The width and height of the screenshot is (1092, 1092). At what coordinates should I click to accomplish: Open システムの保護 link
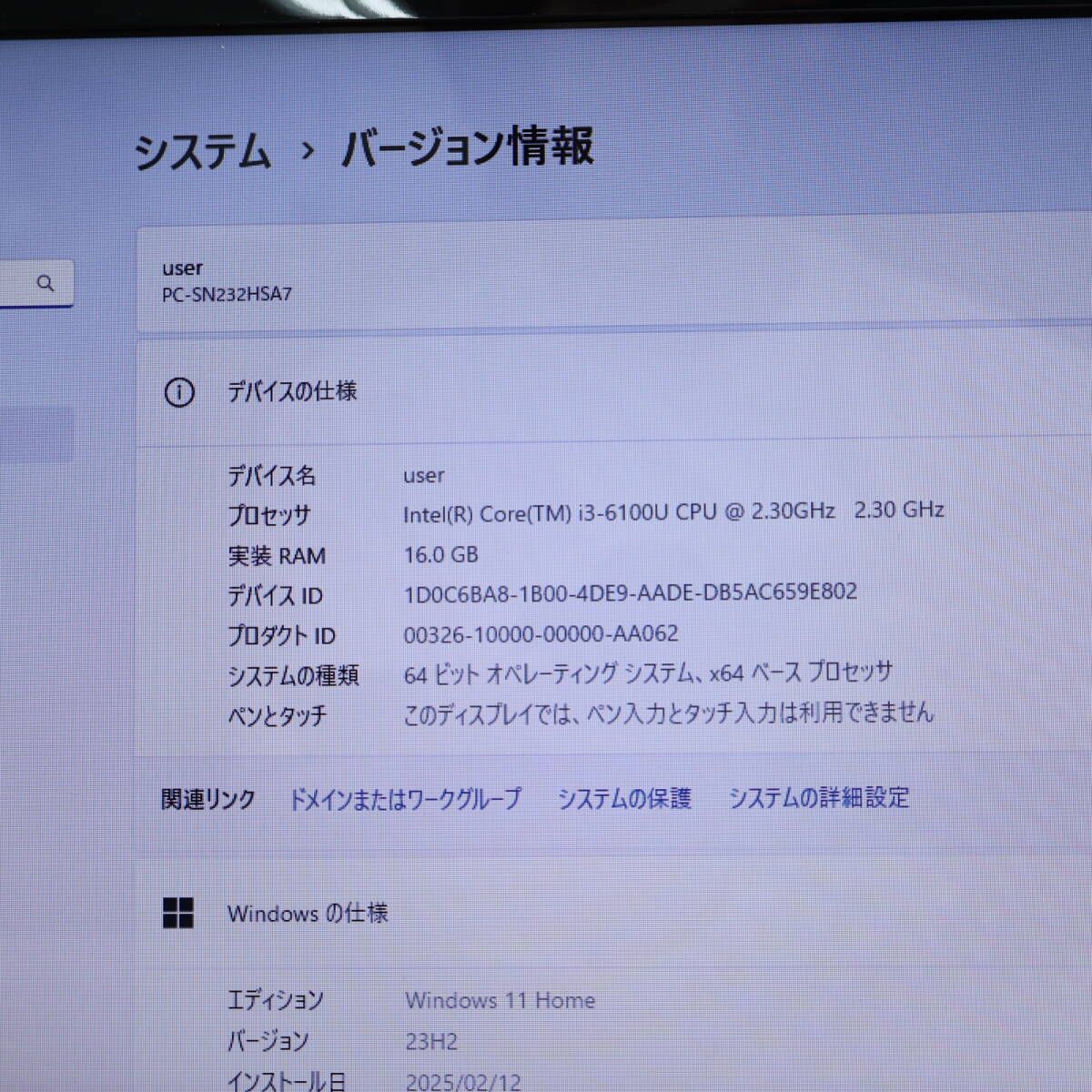[x=624, y=798]
